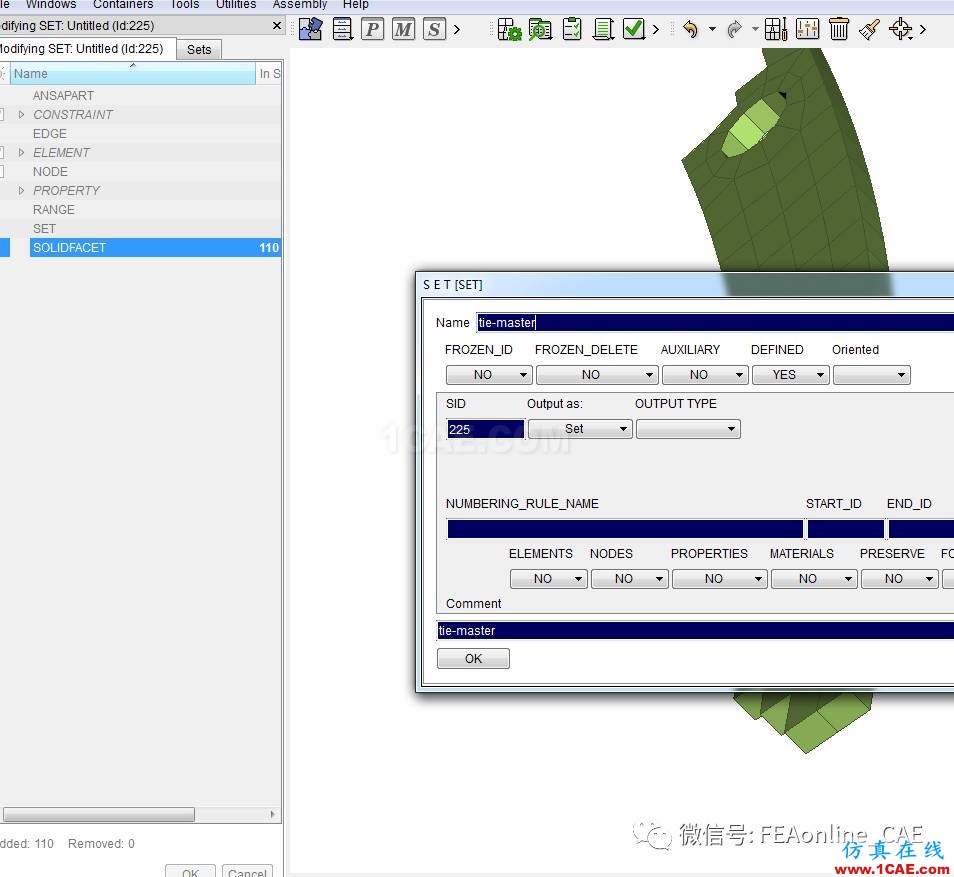Click the scrollbar right arrow in left panel
Image resolution: width=954 pixels, height=877 pixels.
click(x=273, y=814)
